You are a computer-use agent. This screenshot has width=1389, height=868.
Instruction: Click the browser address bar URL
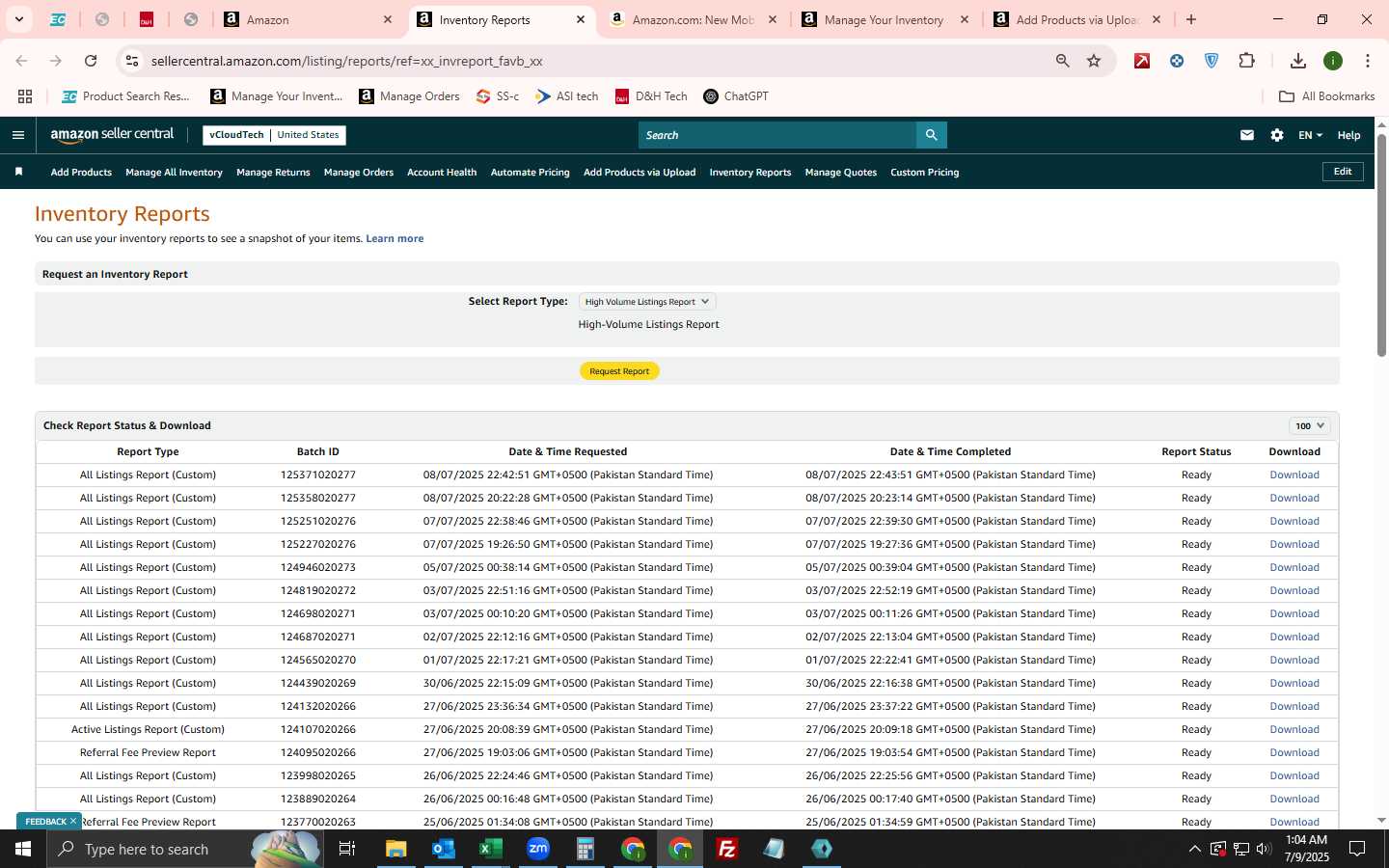click(346, 61)
